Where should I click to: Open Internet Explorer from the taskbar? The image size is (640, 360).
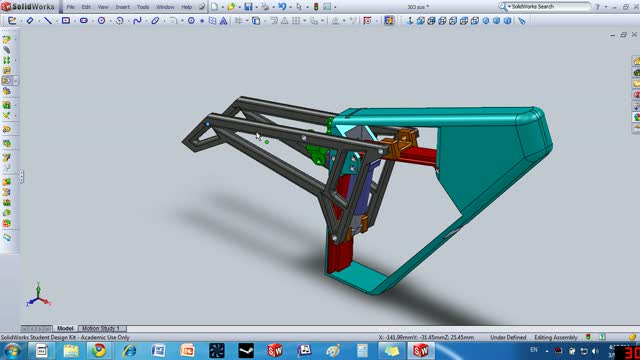[129, 351]
